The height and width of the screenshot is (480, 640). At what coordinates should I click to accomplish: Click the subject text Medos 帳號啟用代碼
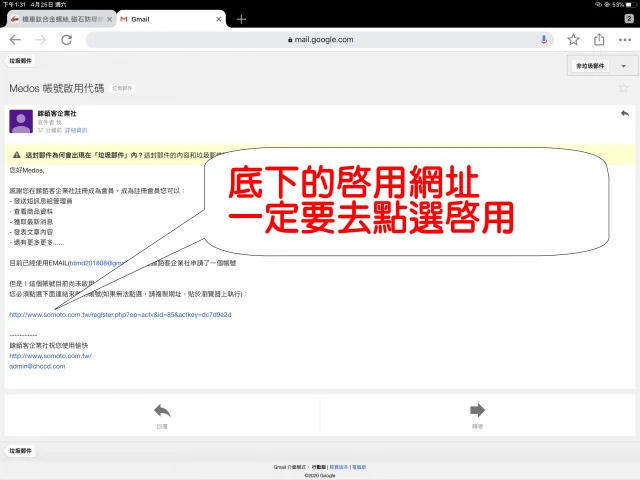(x=57, y=88)
